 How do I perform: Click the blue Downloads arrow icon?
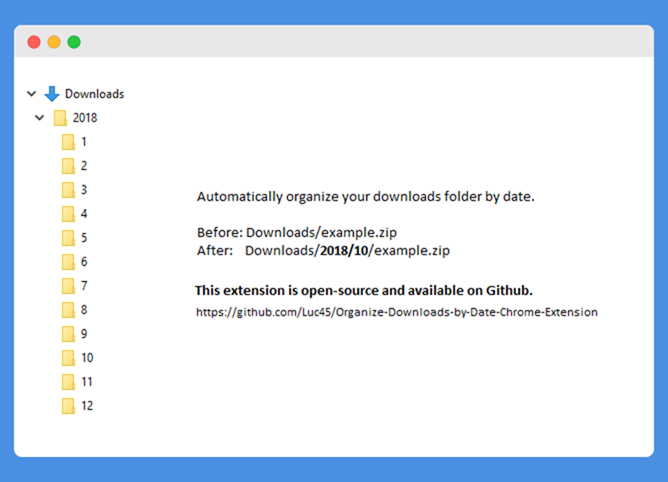pos(51,94)
